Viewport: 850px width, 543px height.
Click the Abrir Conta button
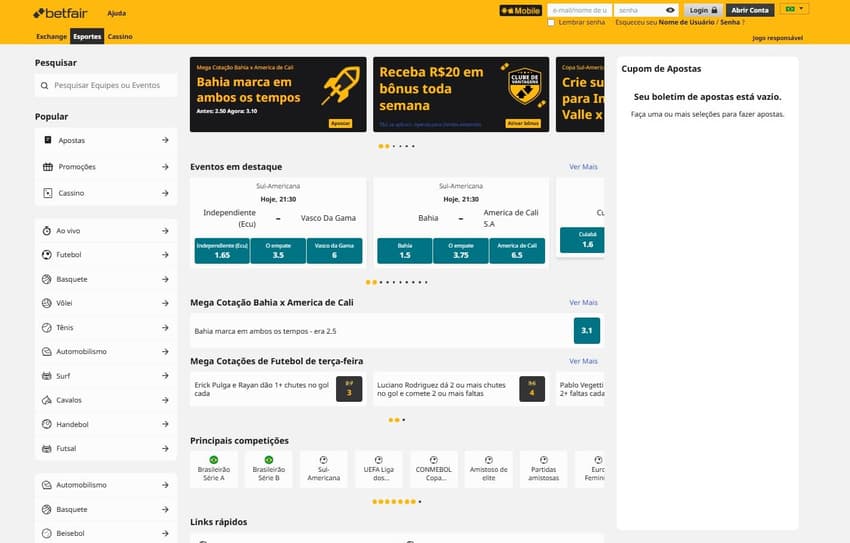750,10
